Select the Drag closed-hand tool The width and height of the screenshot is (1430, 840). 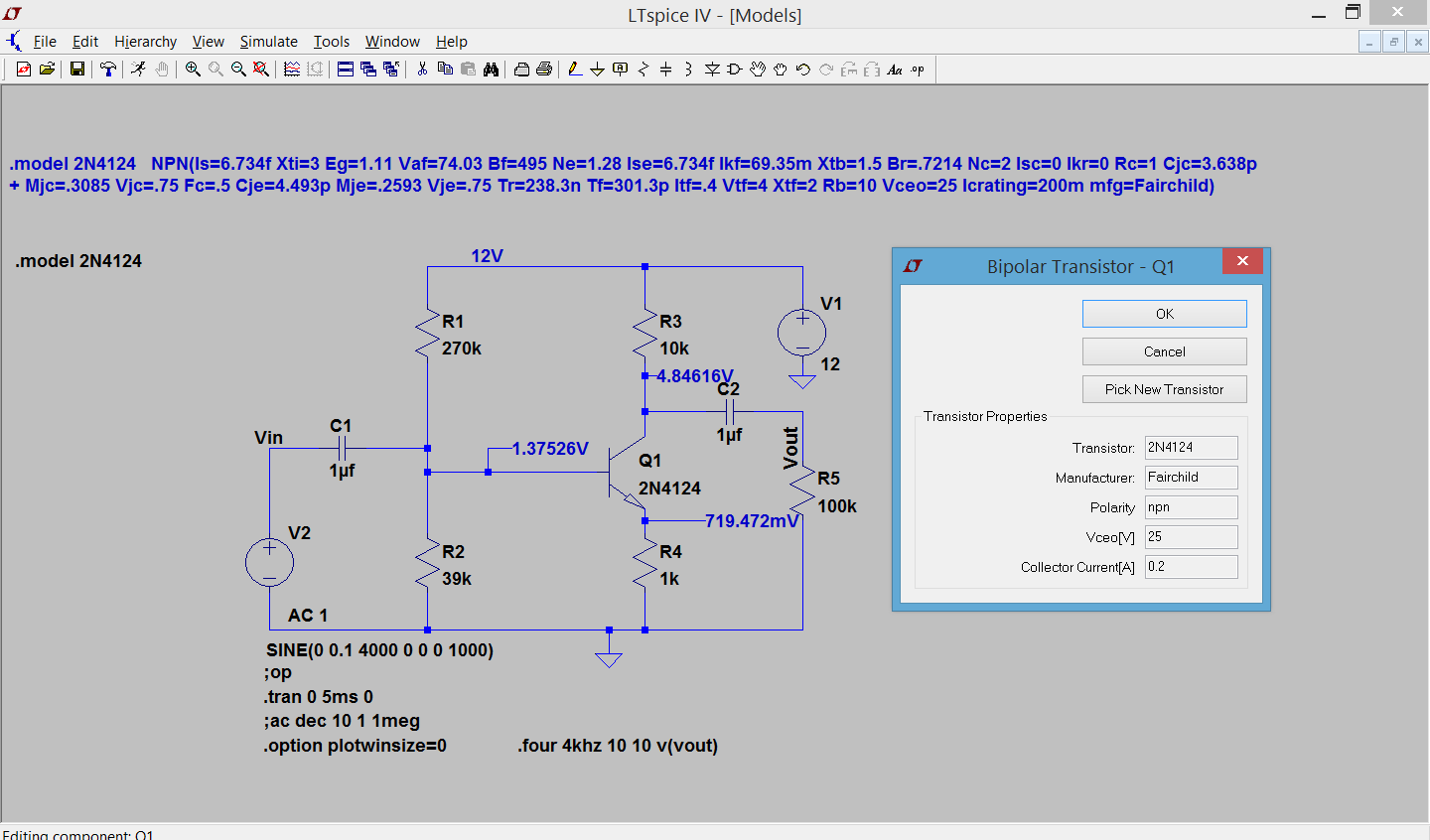coord(781,70)
